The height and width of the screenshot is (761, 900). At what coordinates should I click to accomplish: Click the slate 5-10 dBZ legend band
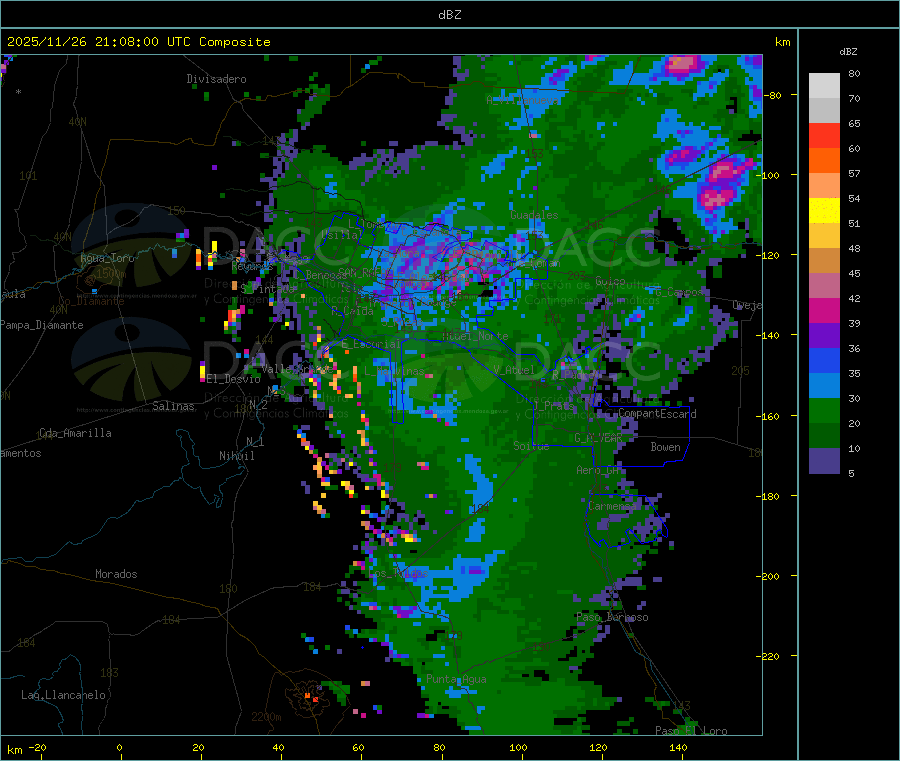click(x=824, y=461)
